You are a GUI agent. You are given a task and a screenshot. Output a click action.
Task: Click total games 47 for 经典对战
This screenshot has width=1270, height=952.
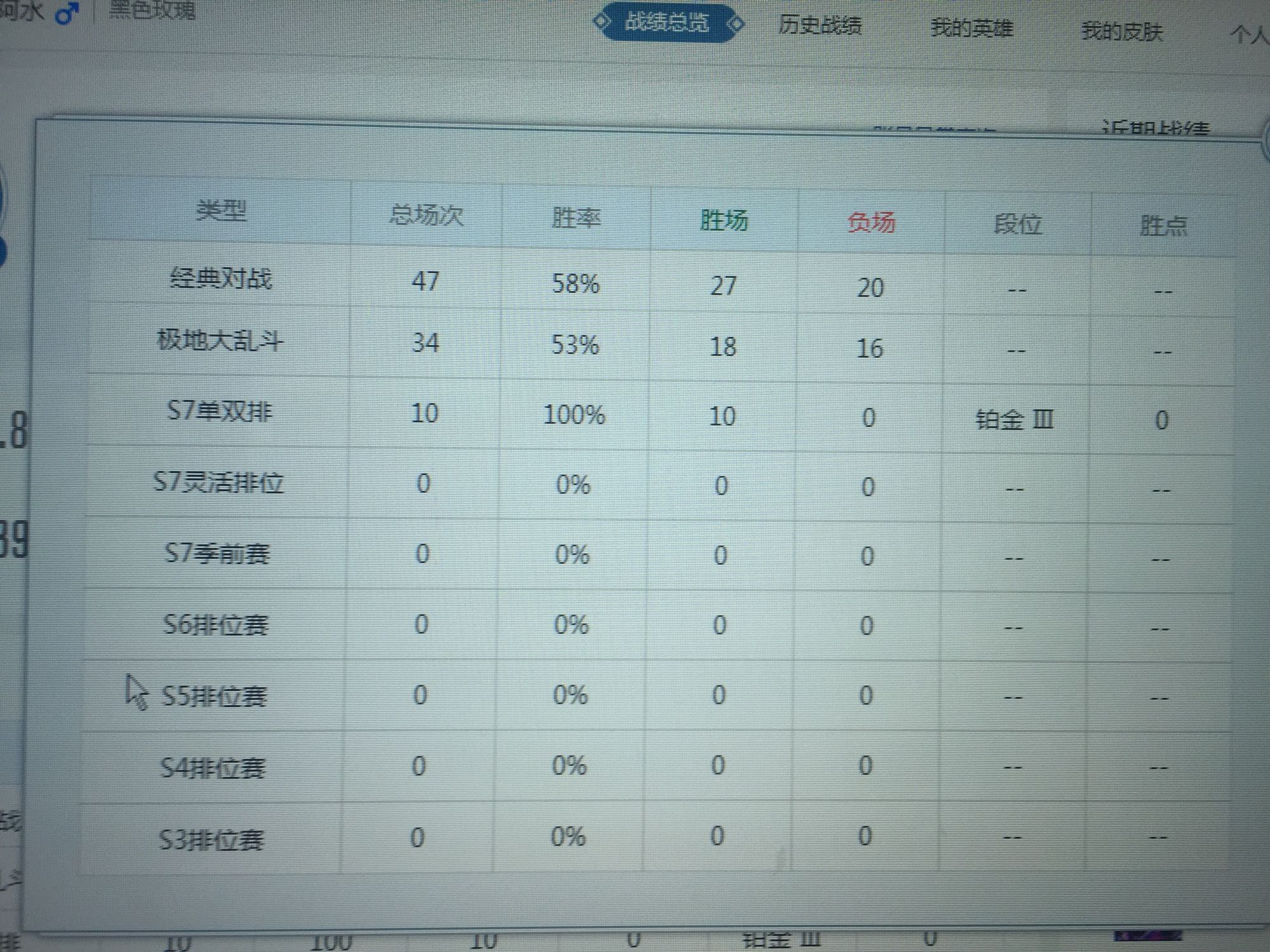pyautogui.click(x=425, y=281)
